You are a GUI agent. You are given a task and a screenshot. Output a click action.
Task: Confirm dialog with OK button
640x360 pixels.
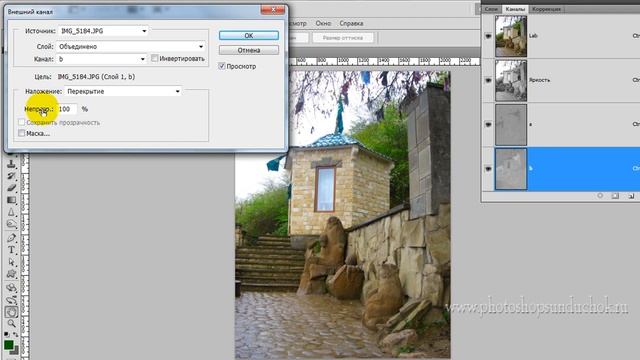pyautogui.click(x=249, y=36)
